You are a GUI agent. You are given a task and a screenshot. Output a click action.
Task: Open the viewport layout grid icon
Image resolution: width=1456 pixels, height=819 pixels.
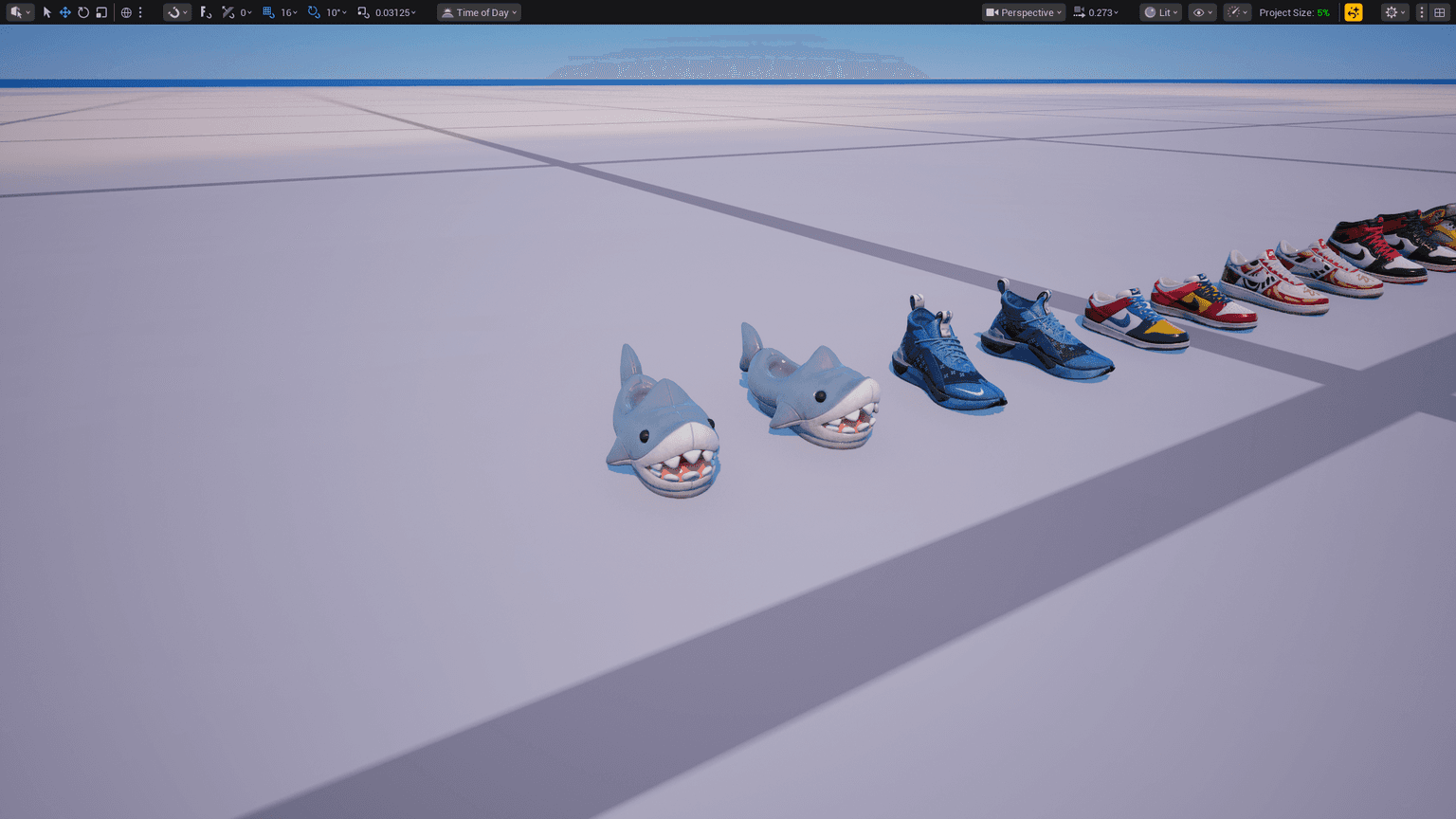1440,12
